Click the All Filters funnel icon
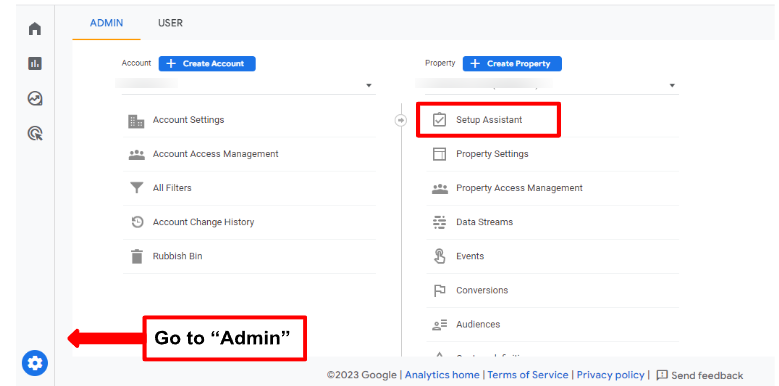This screenshot has height=386, width=779. 136,188
